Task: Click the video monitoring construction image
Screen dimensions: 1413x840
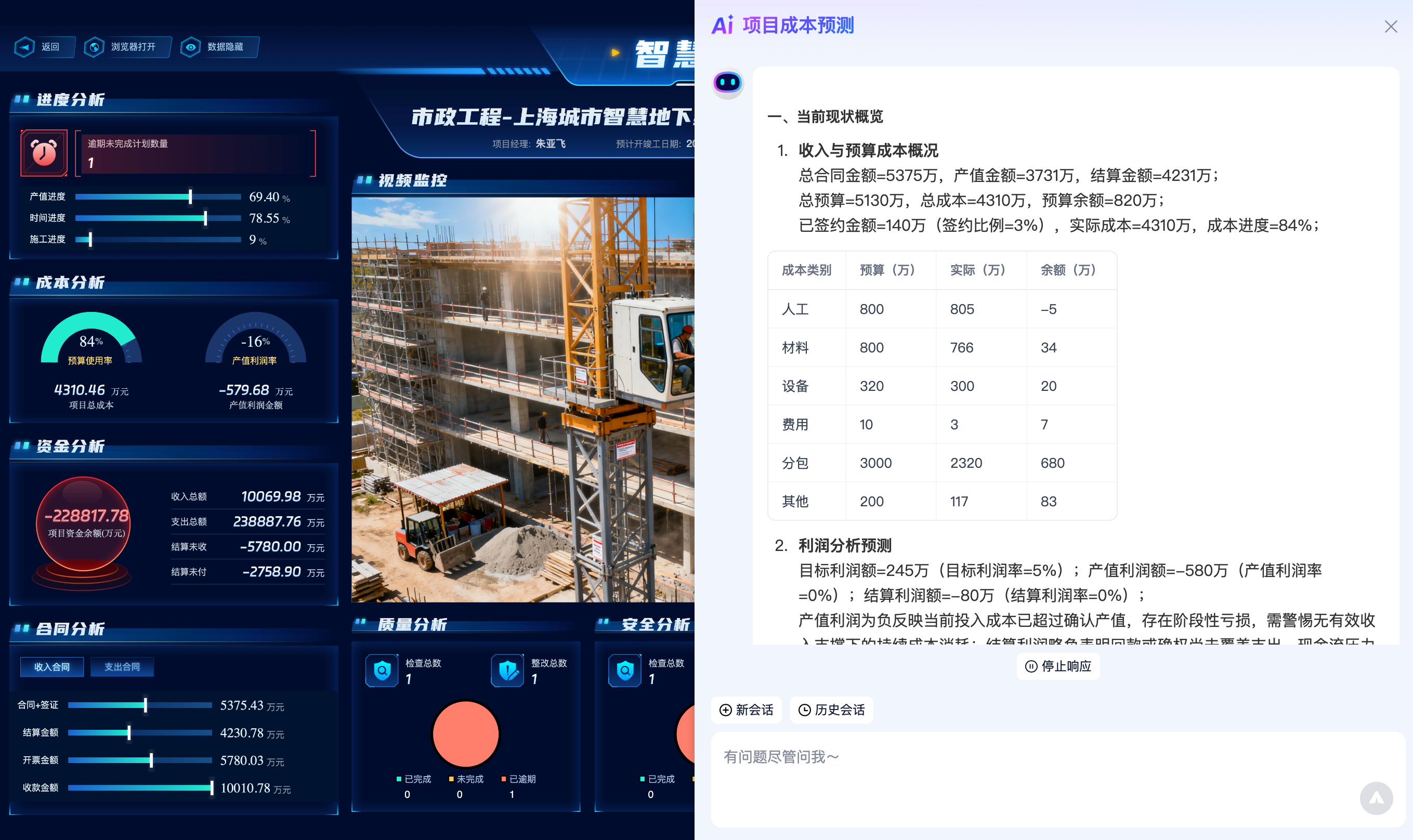Action: point(522,399)
